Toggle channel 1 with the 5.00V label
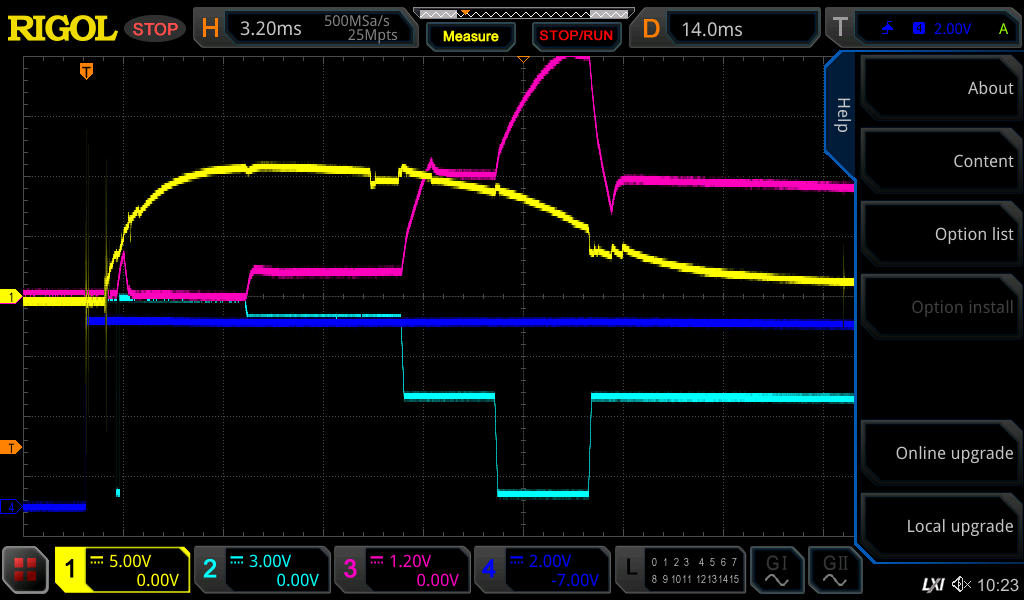 (x=122, y=570)
